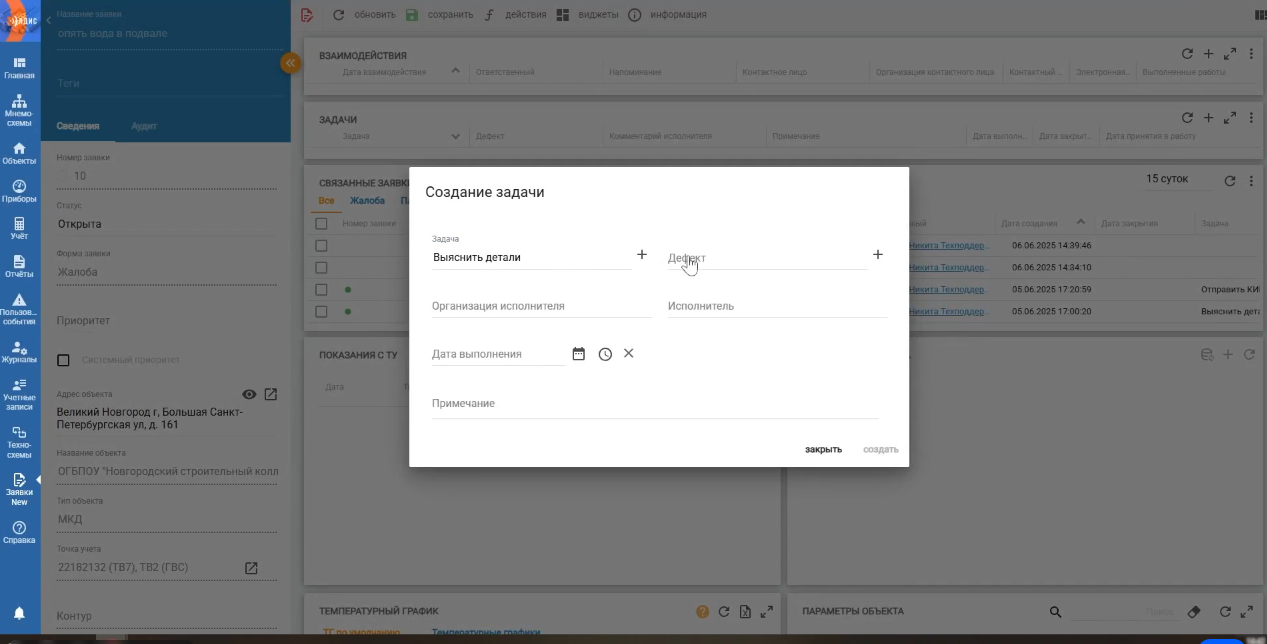Collapse the left panel with orange arrow button

(290, 63)
